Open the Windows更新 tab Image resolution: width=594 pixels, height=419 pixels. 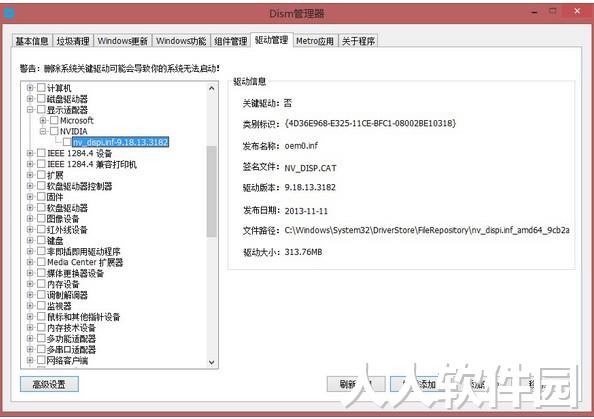[122, 41]
